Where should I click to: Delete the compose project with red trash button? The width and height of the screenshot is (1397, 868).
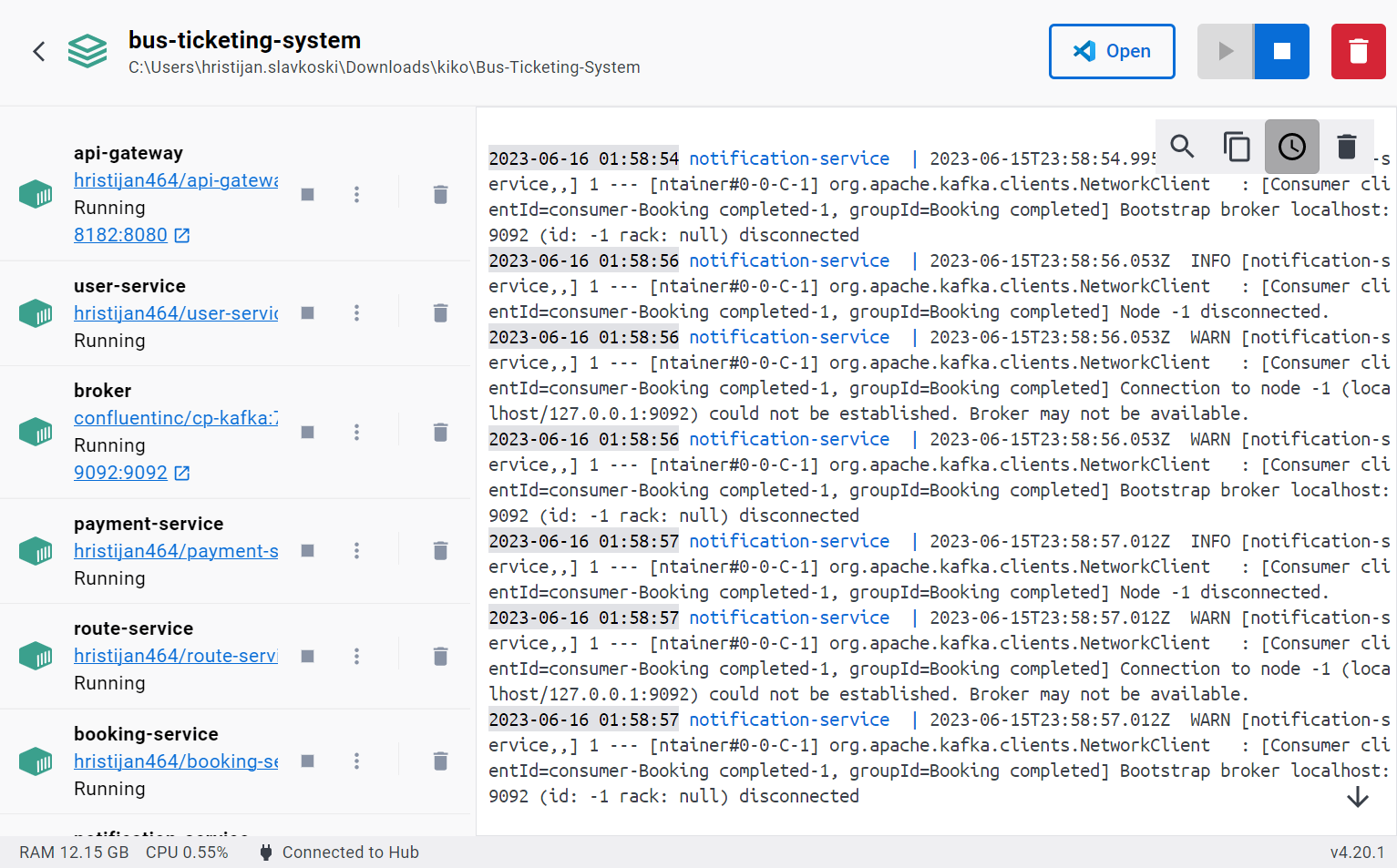1358,51
